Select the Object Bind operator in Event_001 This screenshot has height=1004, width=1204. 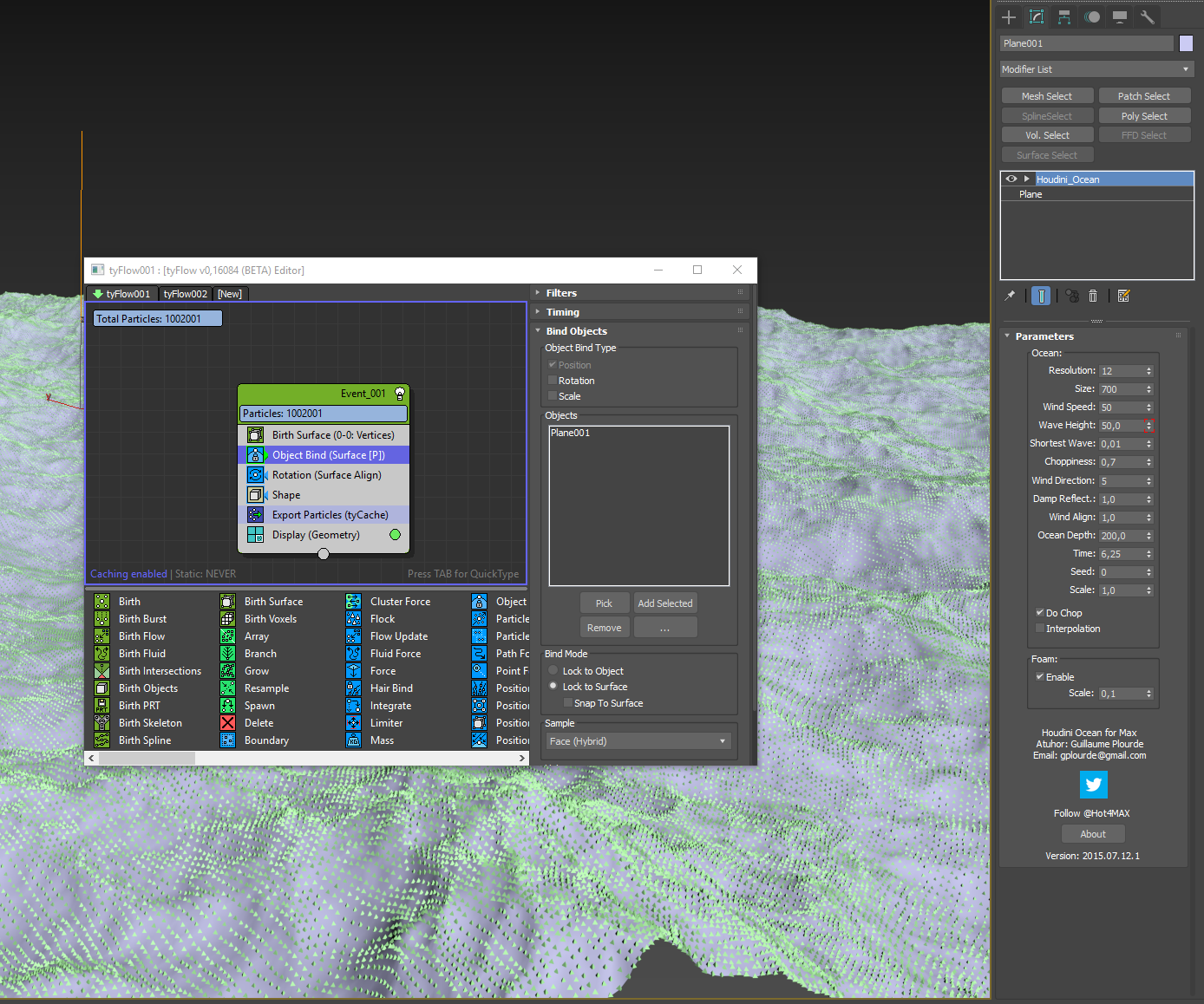(328, 455)
